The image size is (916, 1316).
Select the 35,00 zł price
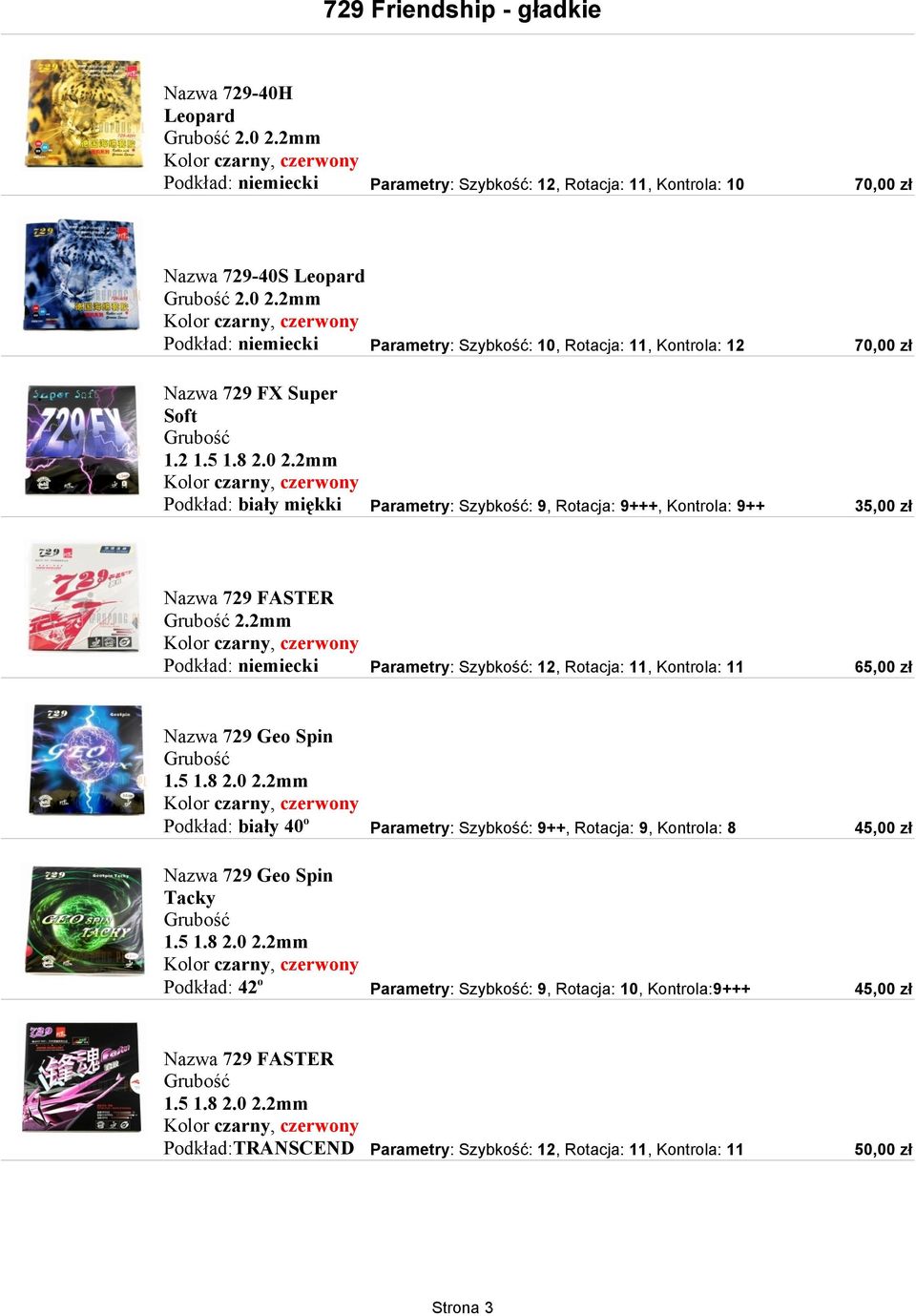pos(883,506)
